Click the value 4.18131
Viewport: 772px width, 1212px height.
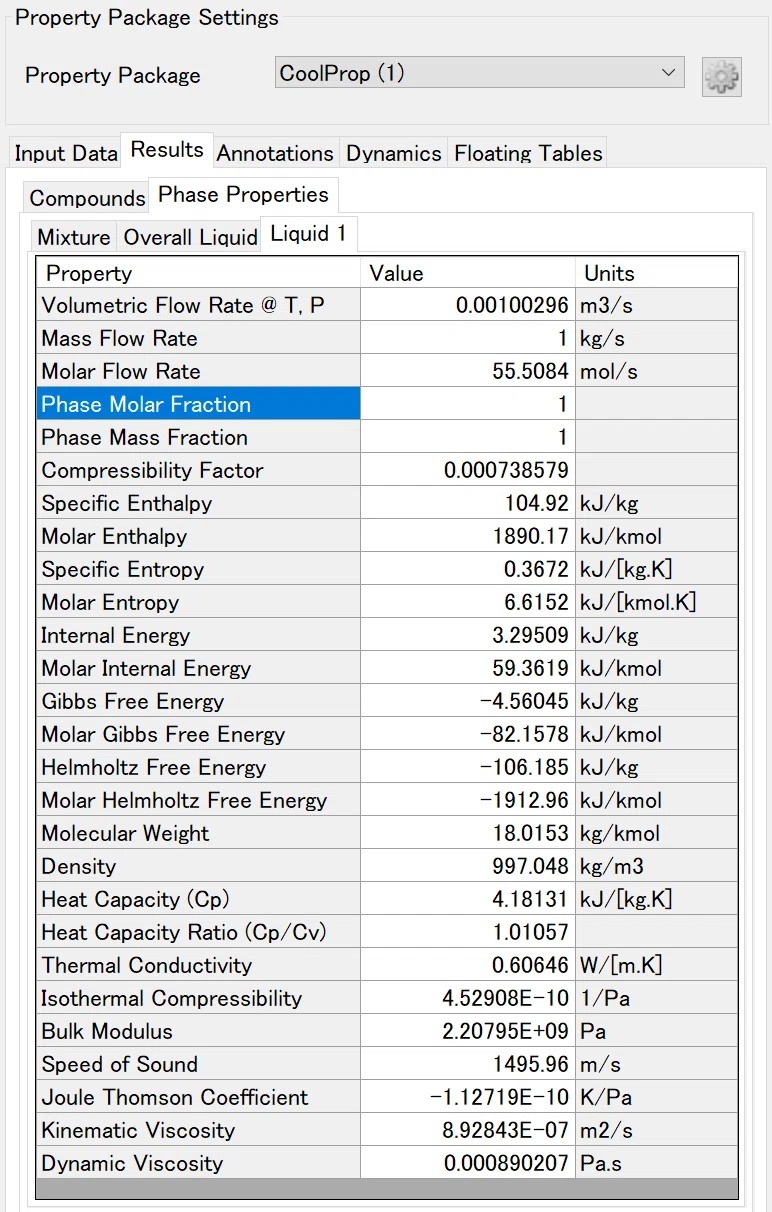[x=468, y=899]
